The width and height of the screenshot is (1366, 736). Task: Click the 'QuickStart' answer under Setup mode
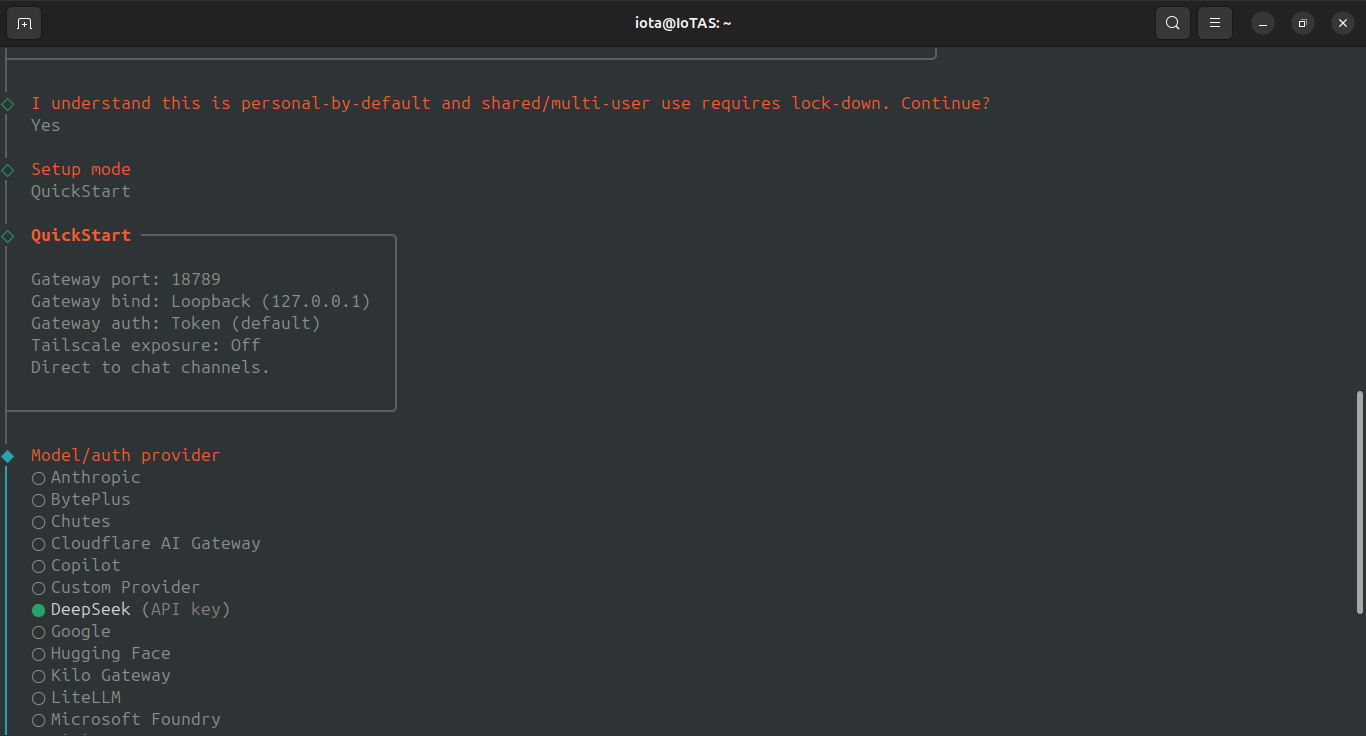click(x=81, y=191)
